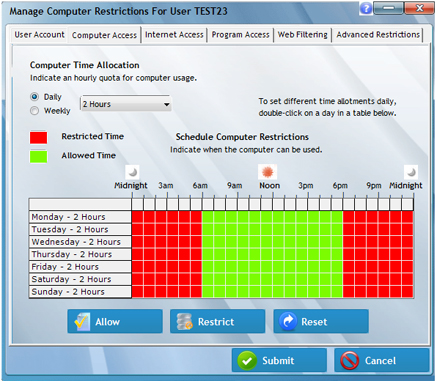This screenshot has width=437, height=381.
Task: Click the blue help question mark icon
Action: click(366, 8)
